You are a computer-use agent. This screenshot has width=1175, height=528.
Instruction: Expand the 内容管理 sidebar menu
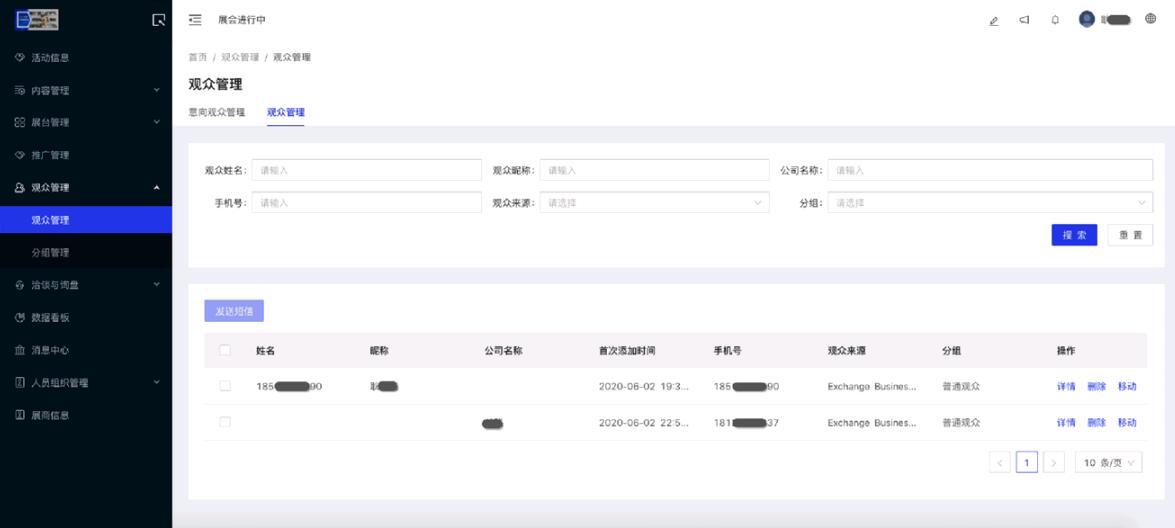(86, 91)
